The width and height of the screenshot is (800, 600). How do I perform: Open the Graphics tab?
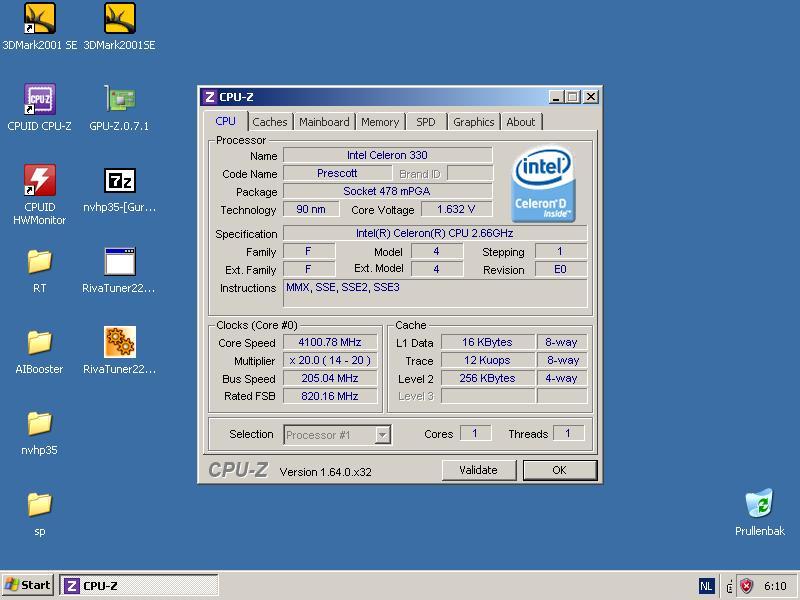(x=473, y=122)
